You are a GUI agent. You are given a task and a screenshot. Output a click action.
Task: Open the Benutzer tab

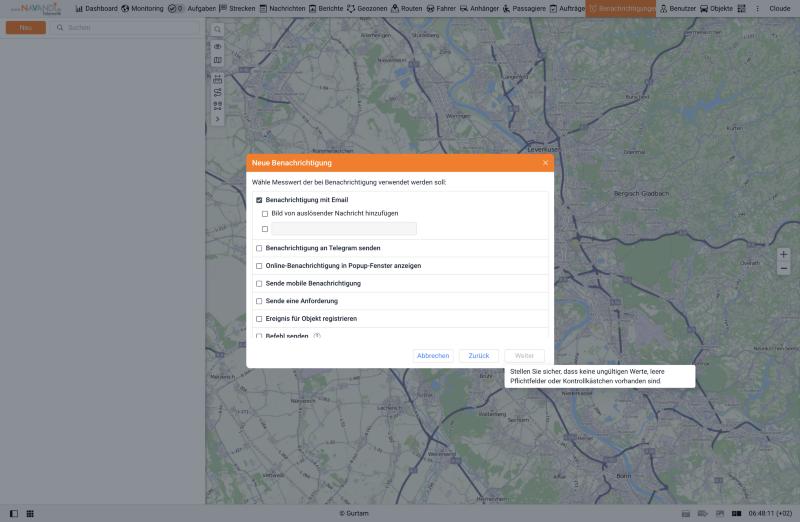coord(678,9)
